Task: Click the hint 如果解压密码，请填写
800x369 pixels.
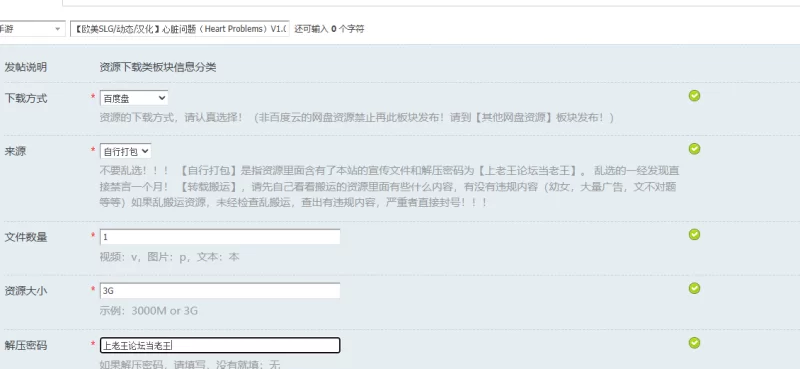Action: [190, 364]
